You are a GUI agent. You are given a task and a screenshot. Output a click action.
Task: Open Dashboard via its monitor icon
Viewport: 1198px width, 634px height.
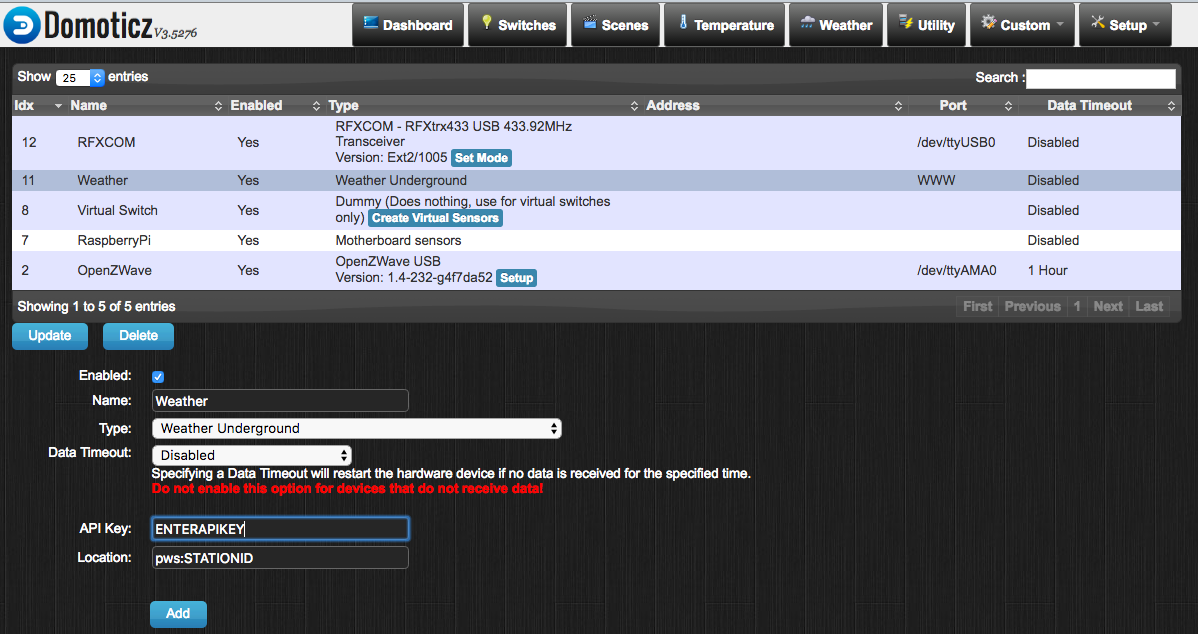point(371,22)
